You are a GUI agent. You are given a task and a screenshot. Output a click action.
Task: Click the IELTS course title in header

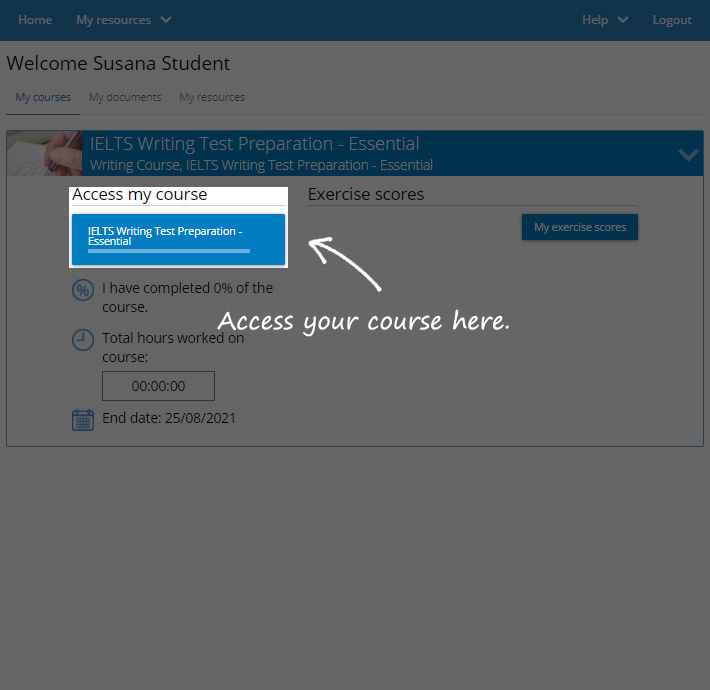click(x=254, y=144)
